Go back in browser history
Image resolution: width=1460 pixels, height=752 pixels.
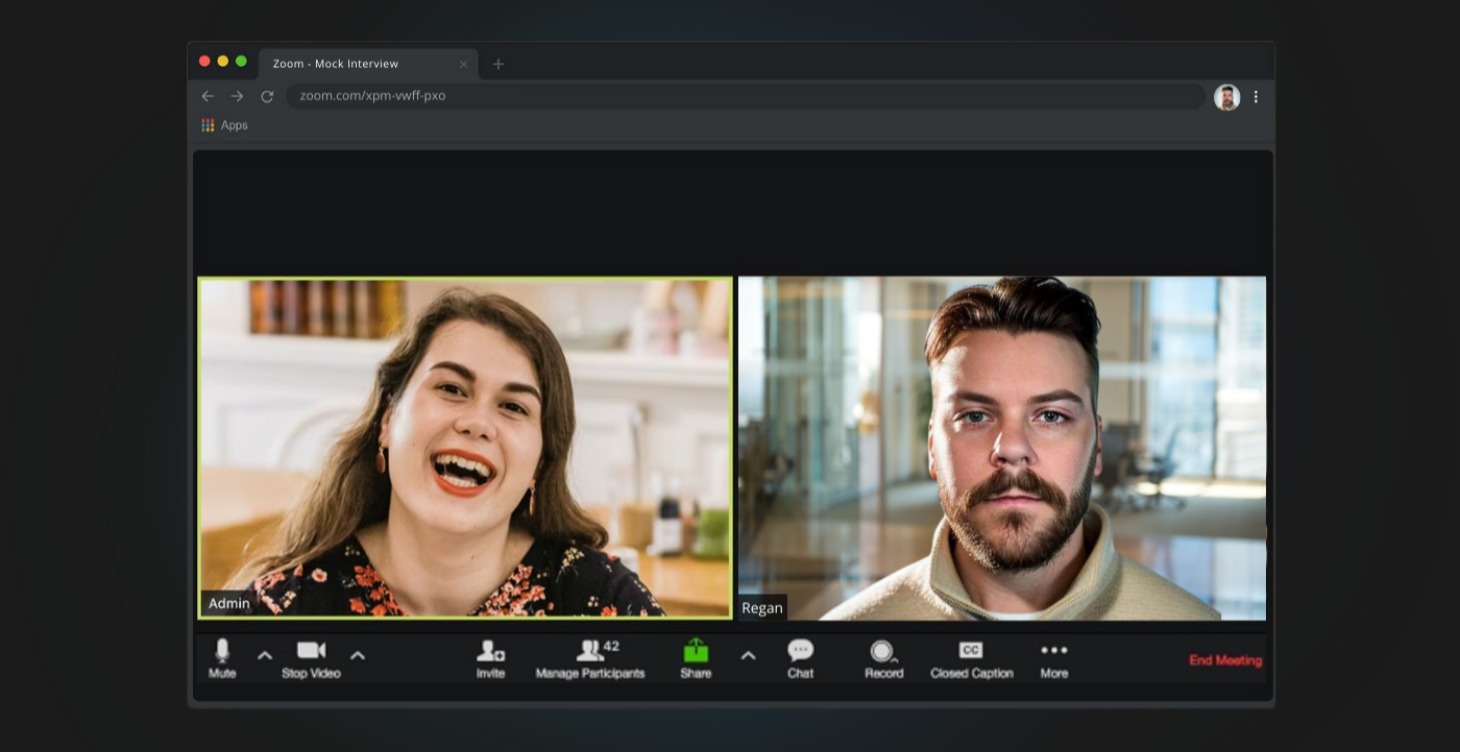point(208,96)
